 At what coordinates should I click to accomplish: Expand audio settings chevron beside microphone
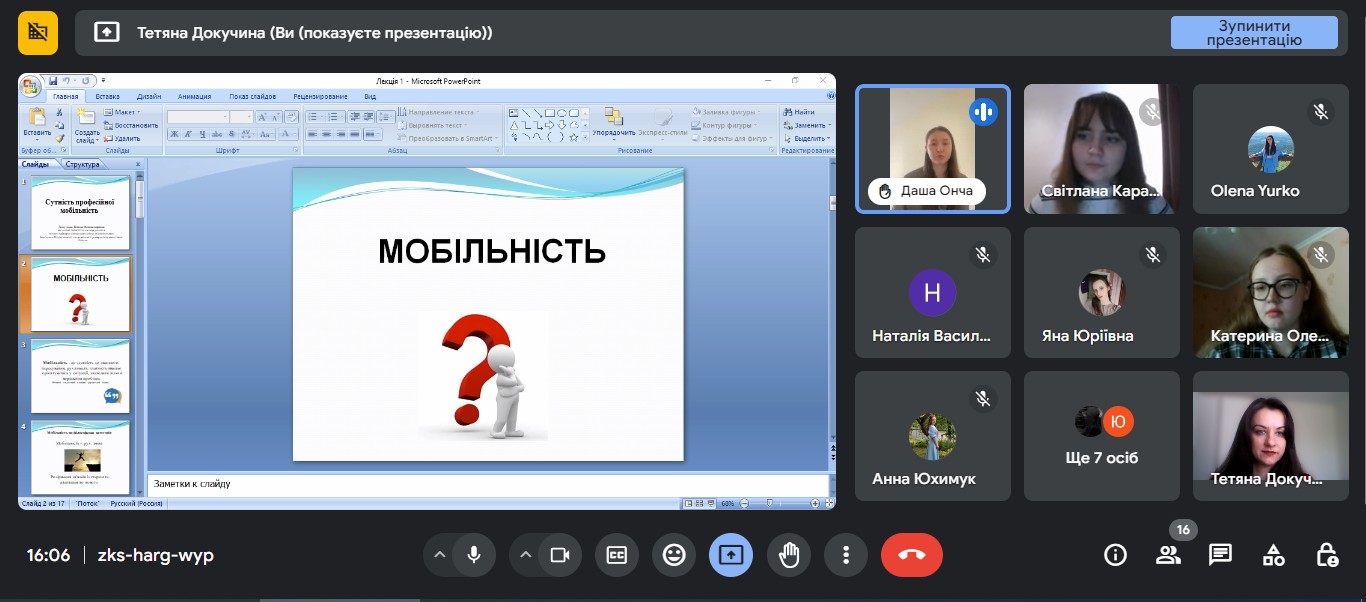[x=438, y=555]
